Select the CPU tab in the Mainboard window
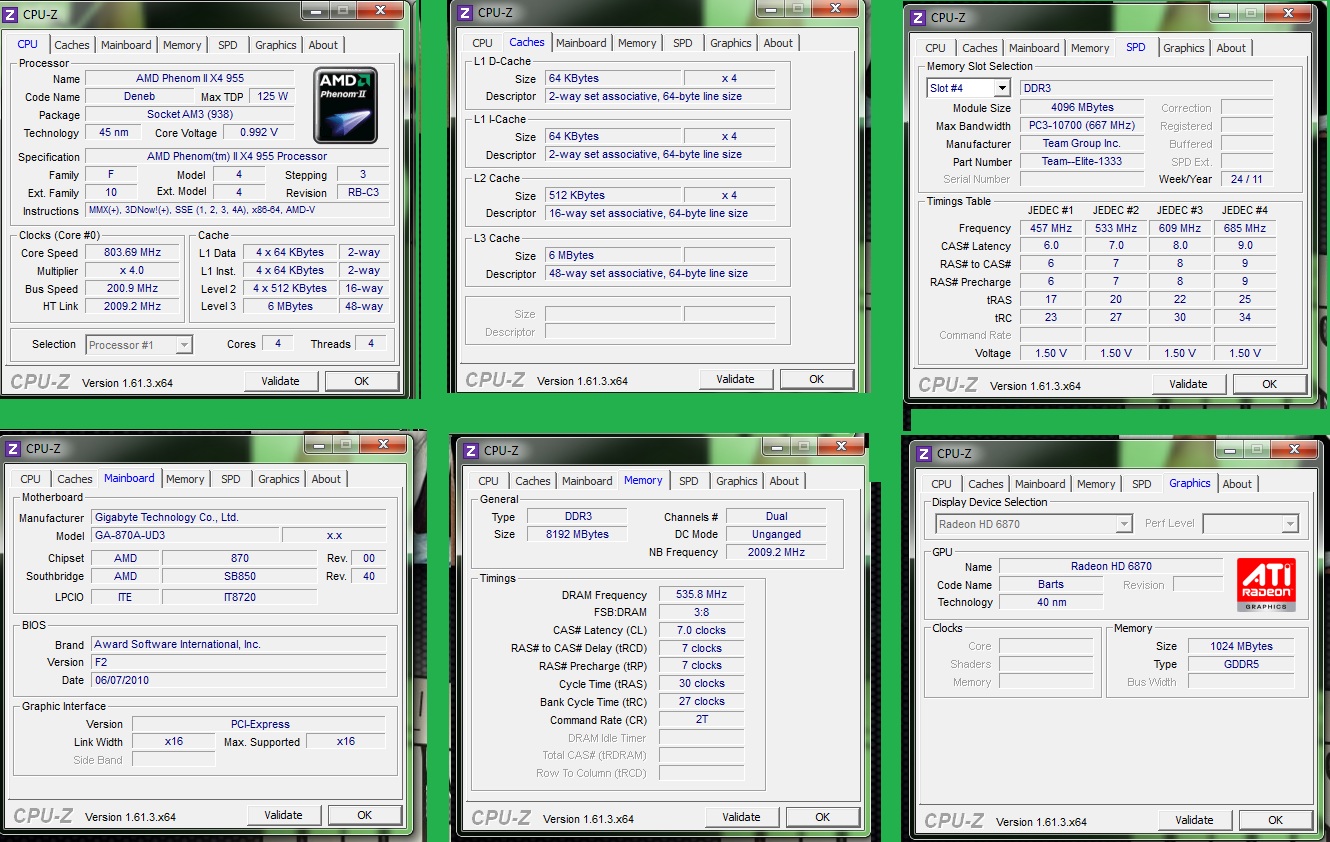Viewport: 1330px width, 842px height. 31,479
